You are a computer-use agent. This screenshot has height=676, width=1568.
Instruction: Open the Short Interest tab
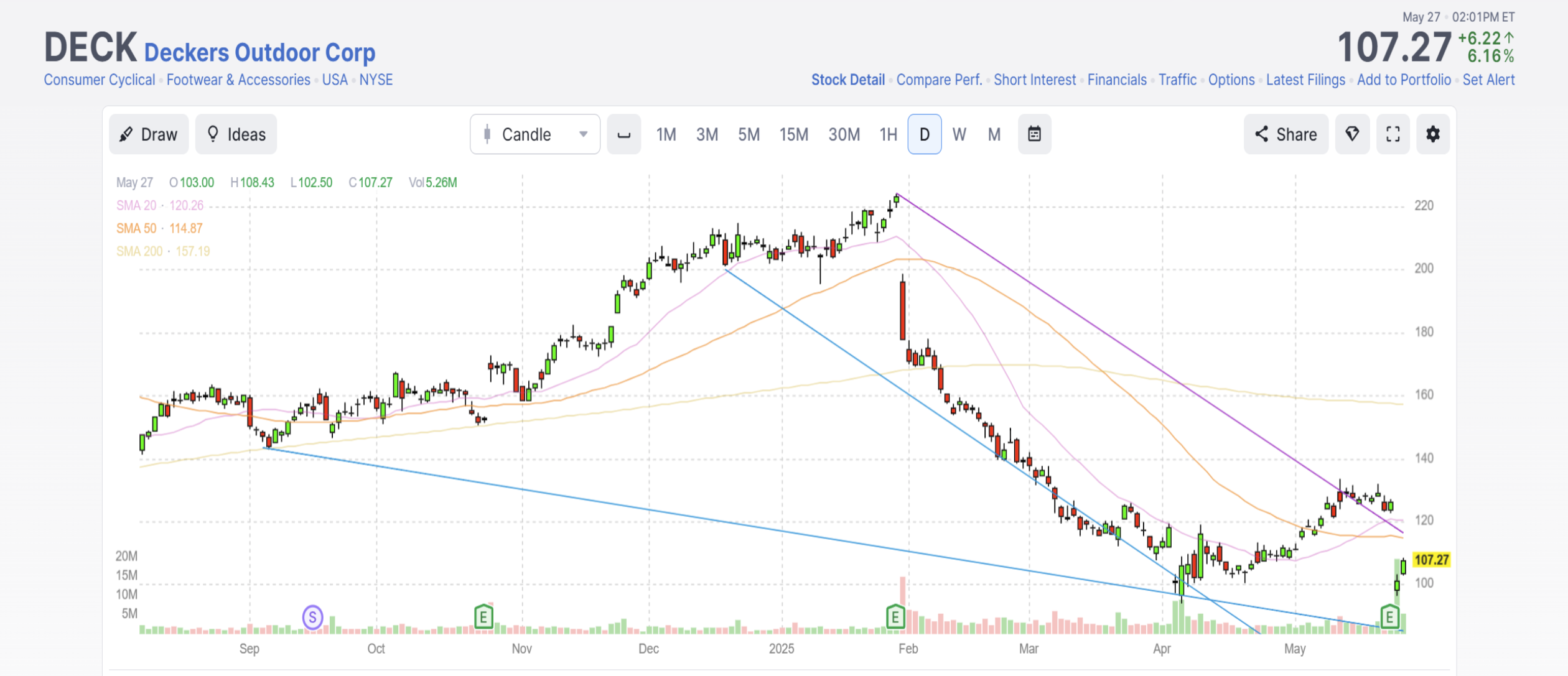1034,80
